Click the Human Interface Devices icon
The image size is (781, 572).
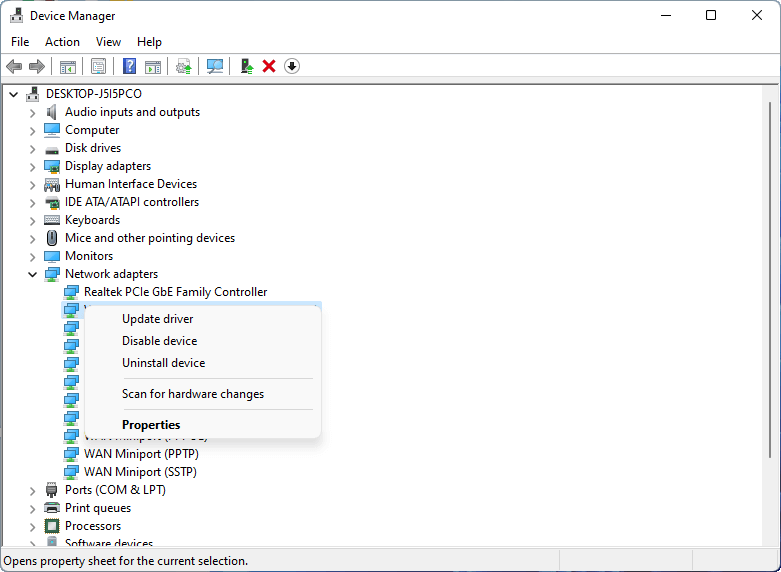(52, 184)
